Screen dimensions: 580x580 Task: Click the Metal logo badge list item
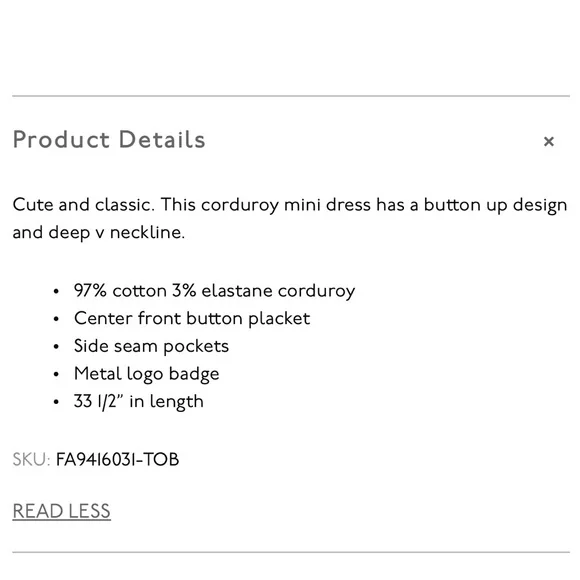tap(146, 374)
